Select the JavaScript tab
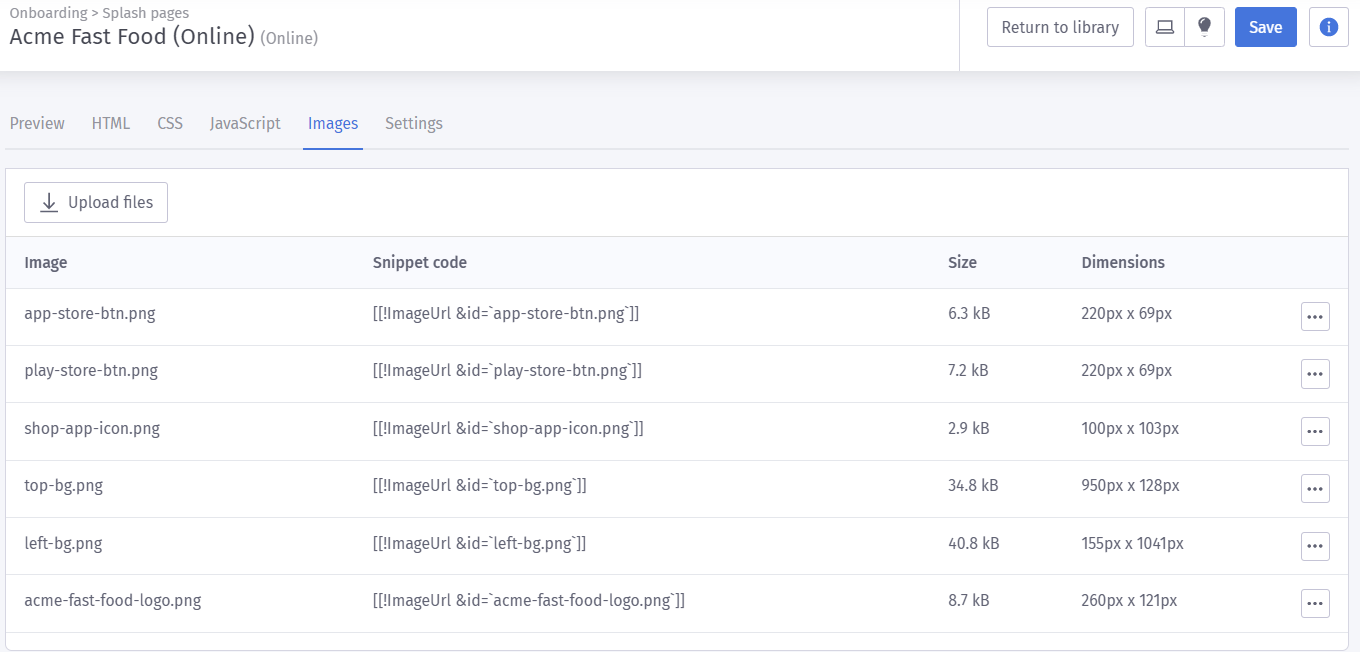 click(x=245, y=124)
